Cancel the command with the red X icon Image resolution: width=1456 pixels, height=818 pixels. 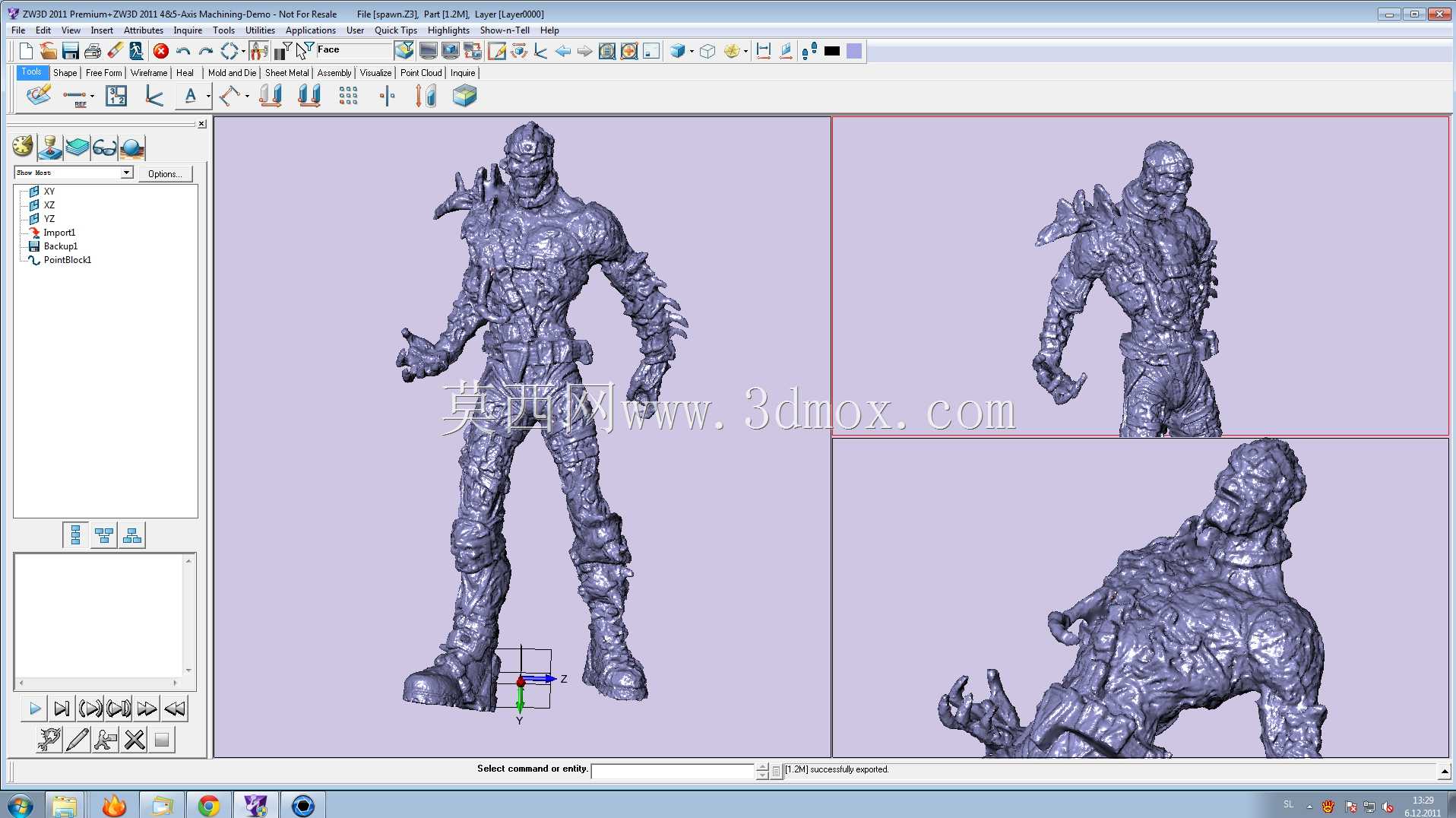161,51
